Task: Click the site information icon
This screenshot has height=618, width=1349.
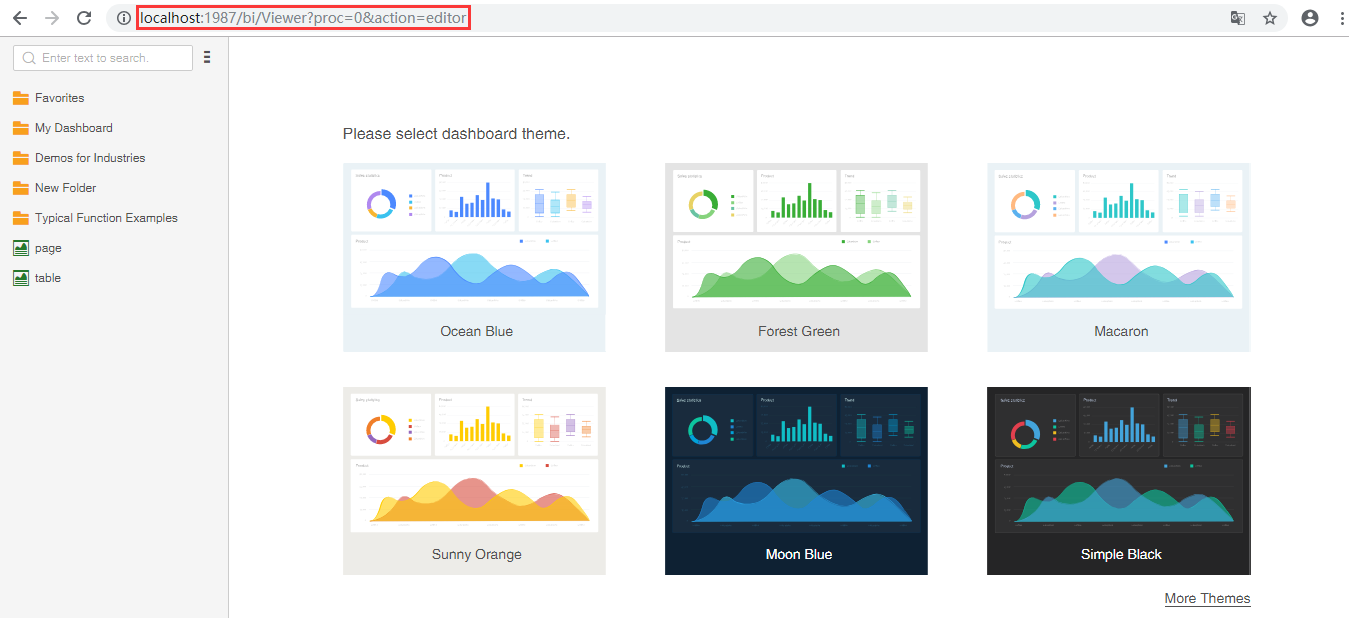Action: [123, 18]
